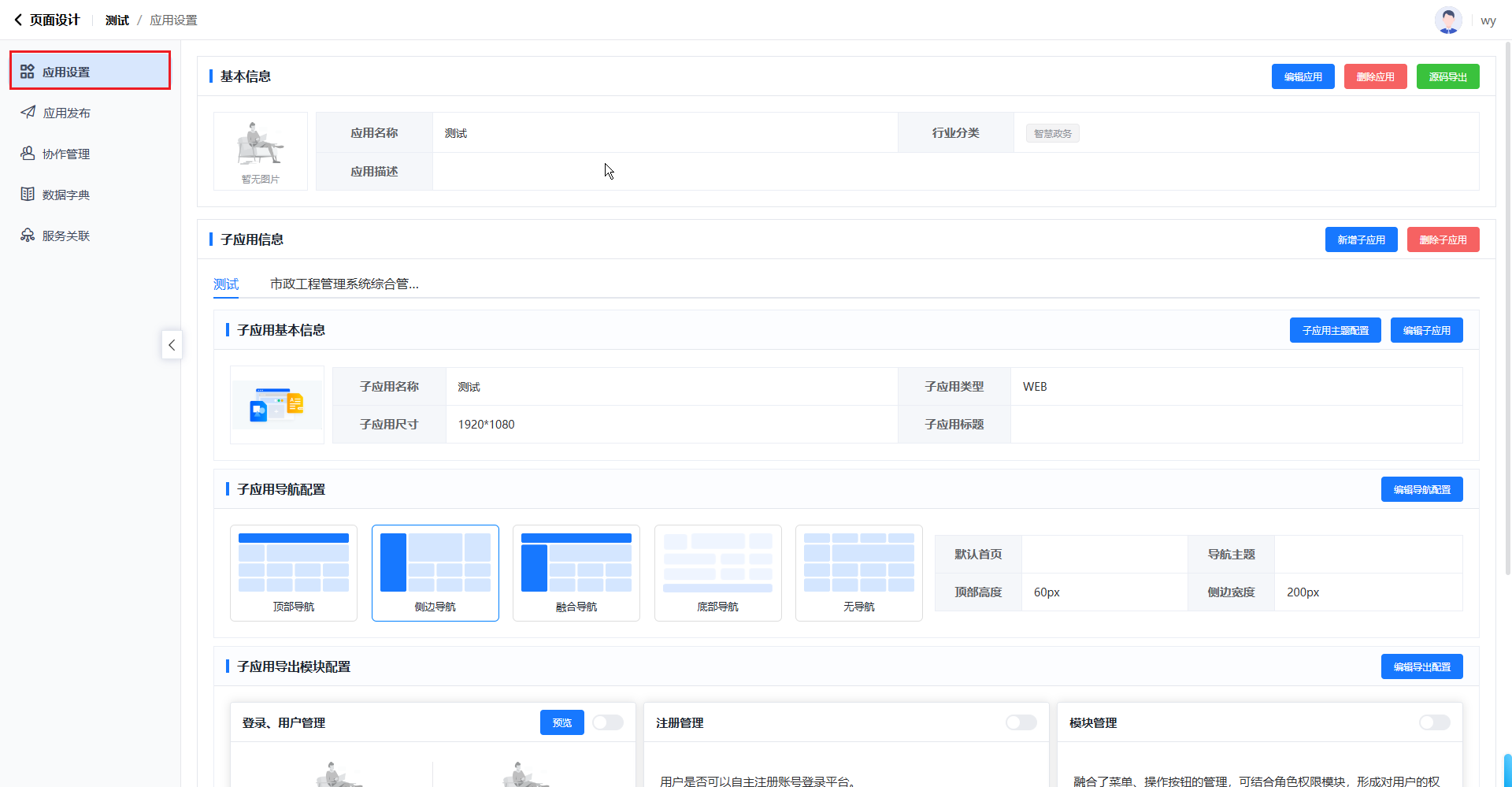Switch to the 市政工程管理系统综合管... tab
The image size is (1512, 787).
click(x=344, y=284)
